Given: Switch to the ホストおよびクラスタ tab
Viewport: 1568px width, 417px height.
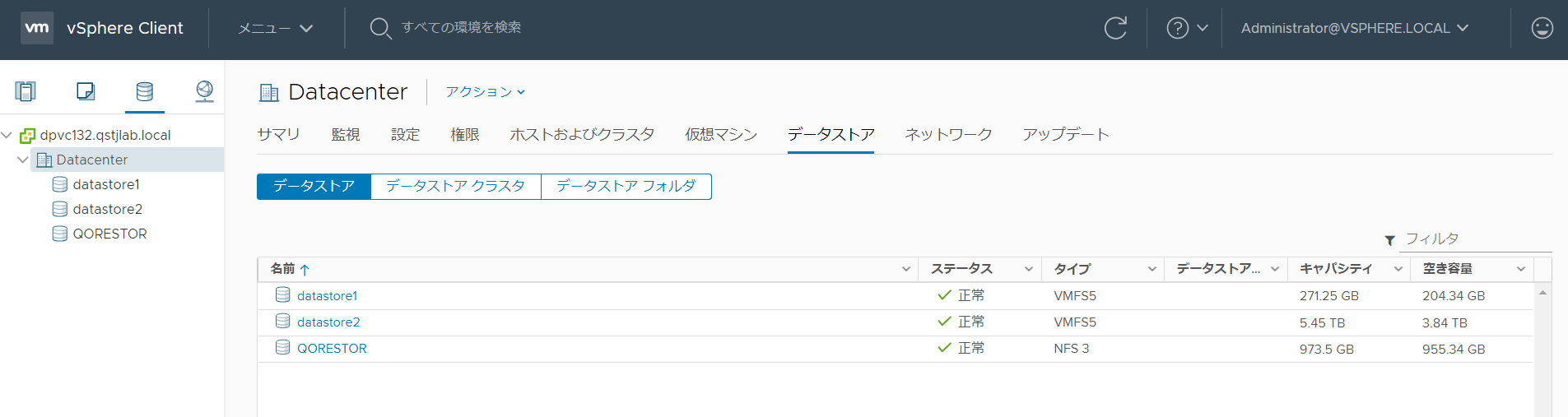Looking at the screenshot, I should point(582,134).
